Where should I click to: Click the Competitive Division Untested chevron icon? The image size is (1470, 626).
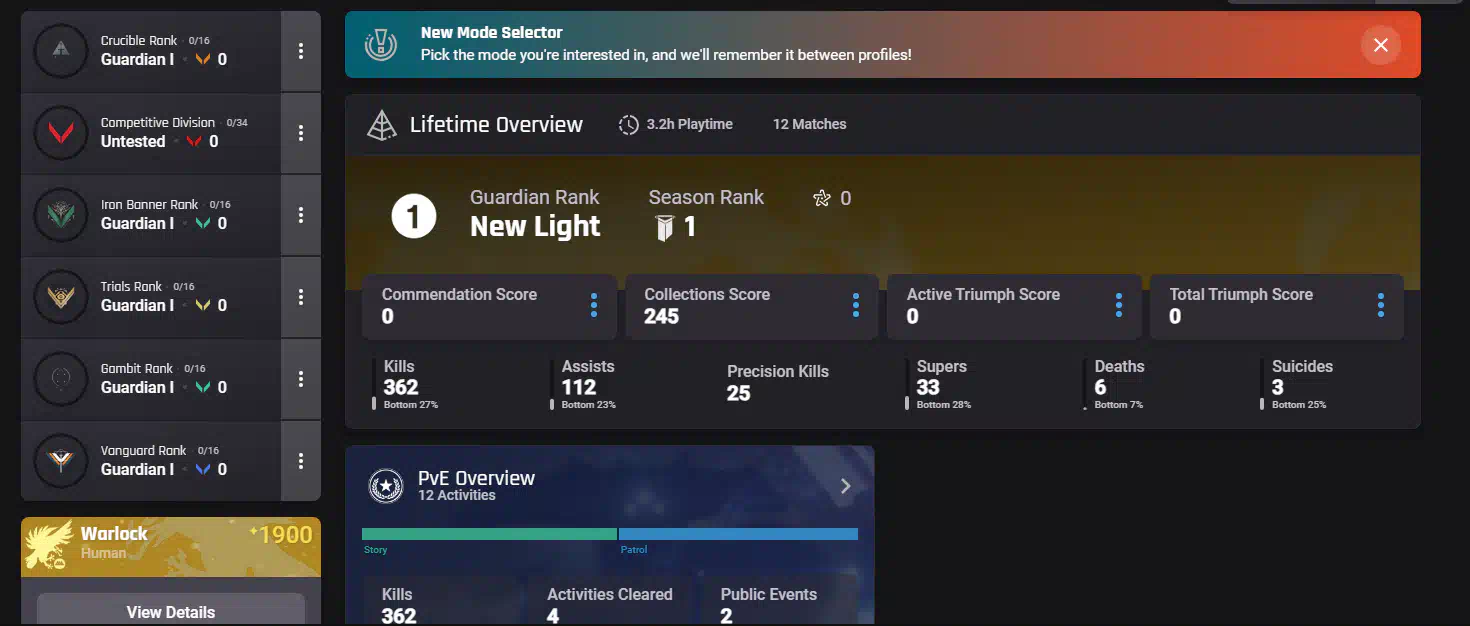(x=194, y=142)
